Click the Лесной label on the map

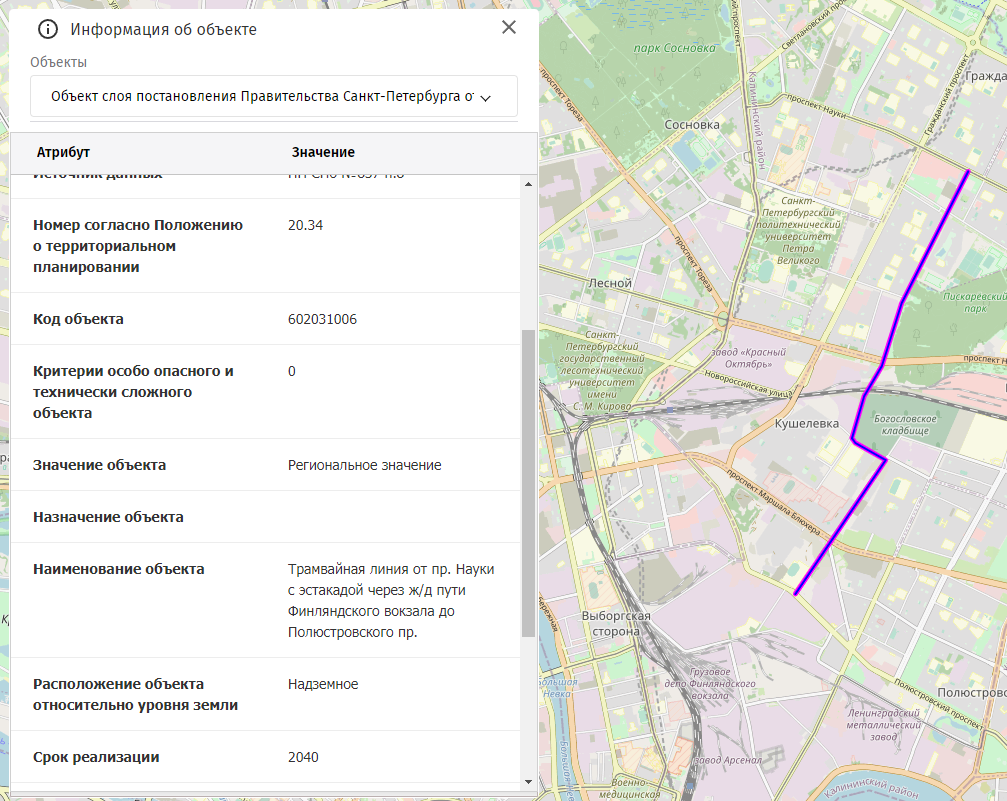(x=610, y=283)
